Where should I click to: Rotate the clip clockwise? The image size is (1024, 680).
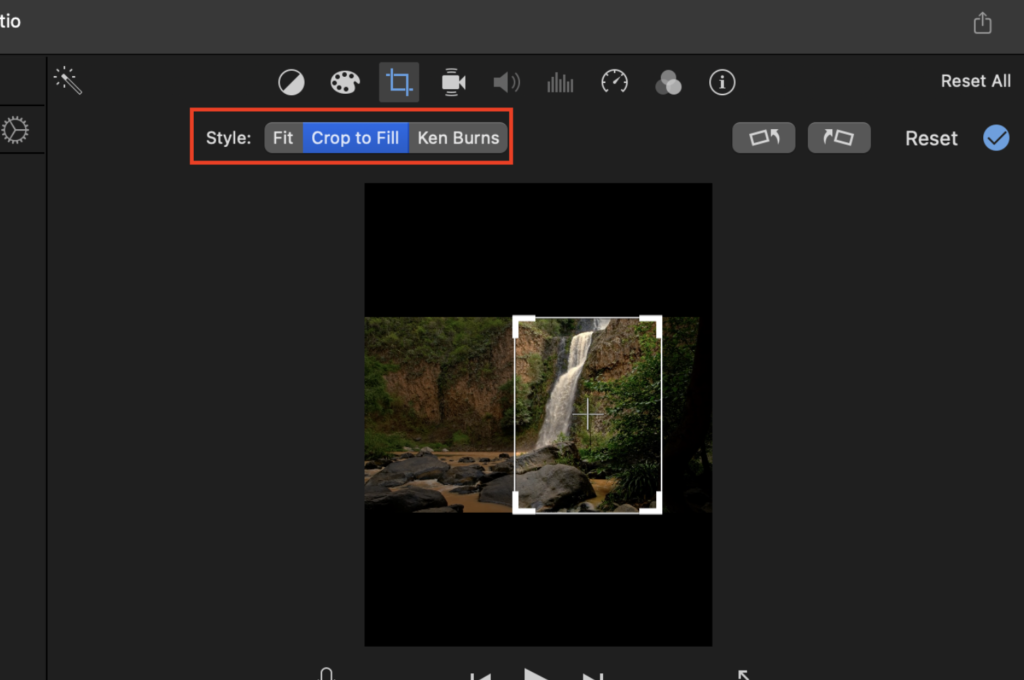(839, 138)
